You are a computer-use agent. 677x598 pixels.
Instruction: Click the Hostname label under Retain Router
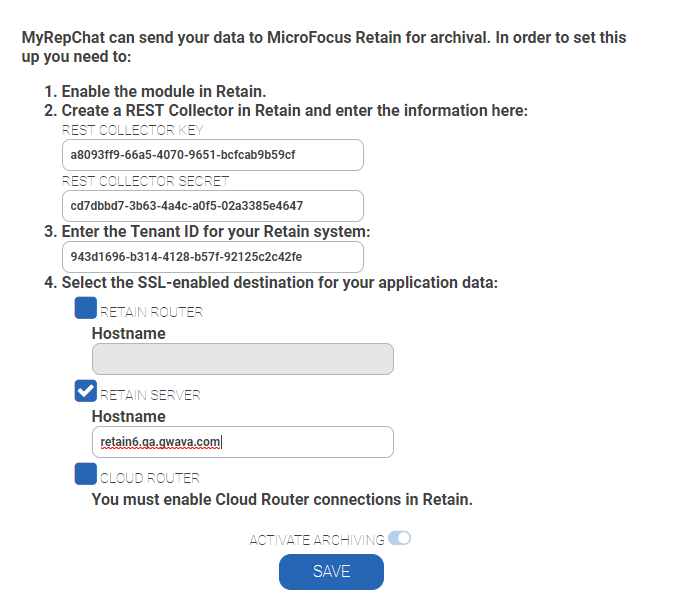(129, 333)
